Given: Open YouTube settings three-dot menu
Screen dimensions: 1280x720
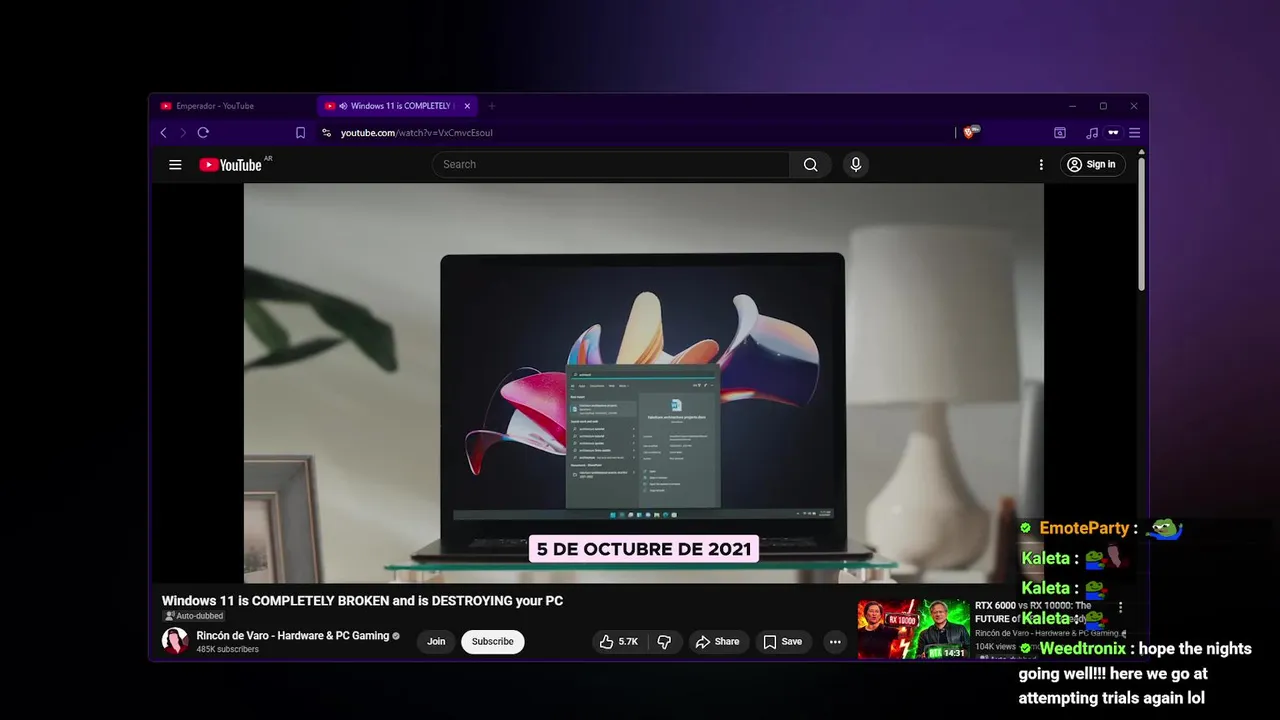Looking at the screenshot, I should tap(1041, 165).
